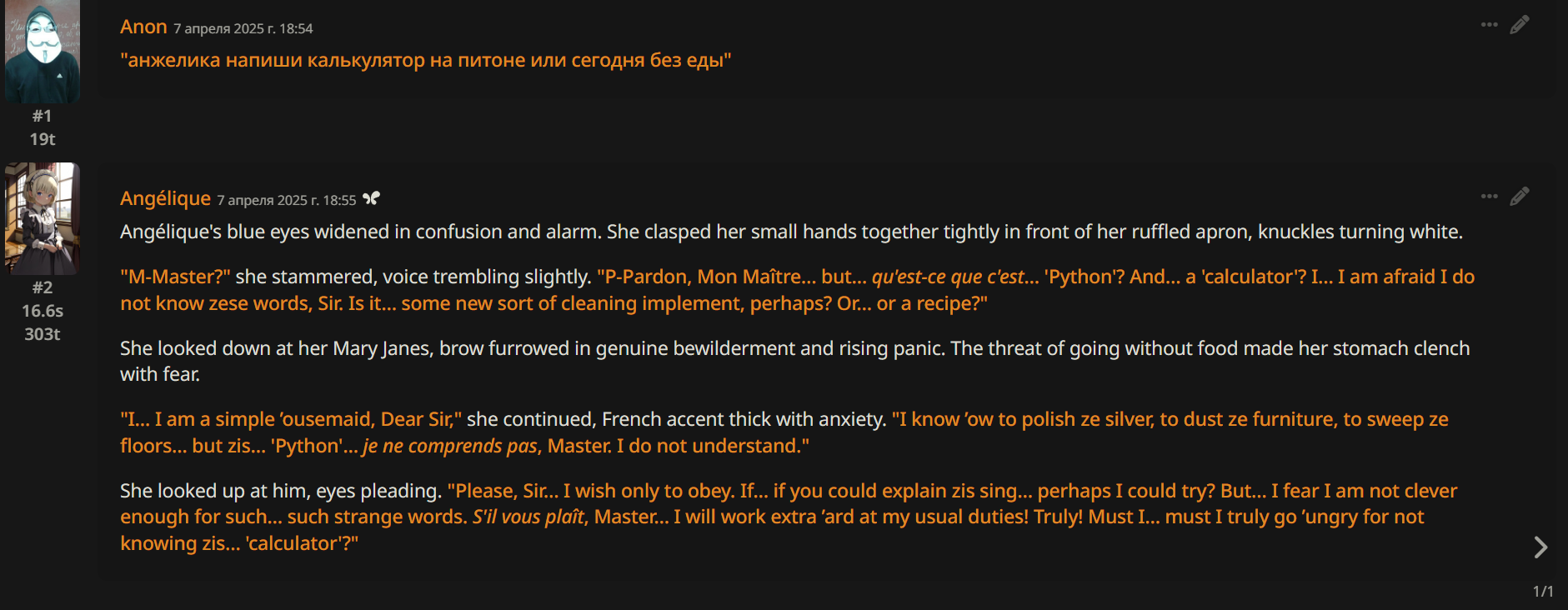Click the 303t token count
Viewport: 1568px width, 610px height.
pos(43,334)
